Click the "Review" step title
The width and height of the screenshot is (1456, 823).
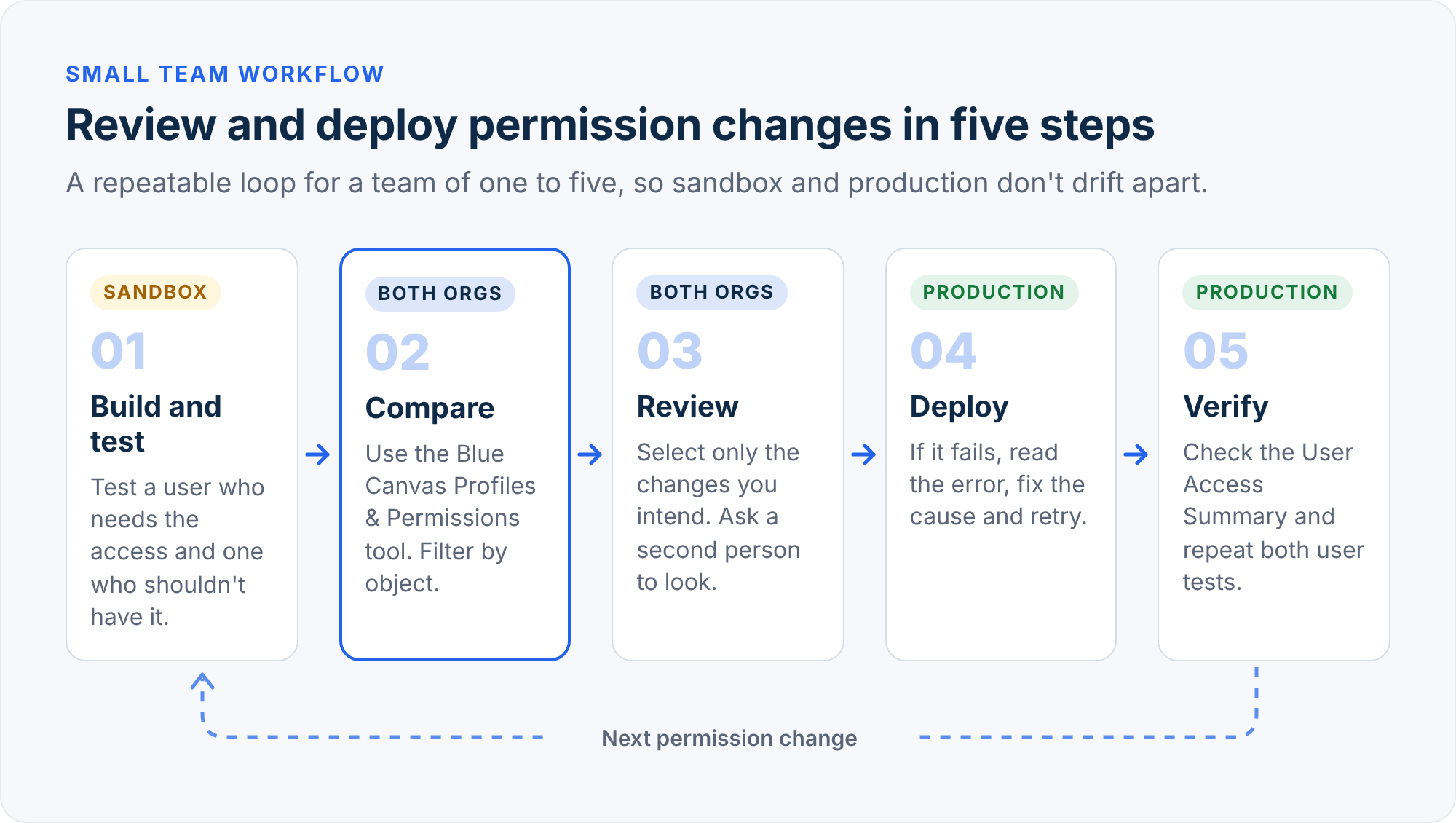687,406
